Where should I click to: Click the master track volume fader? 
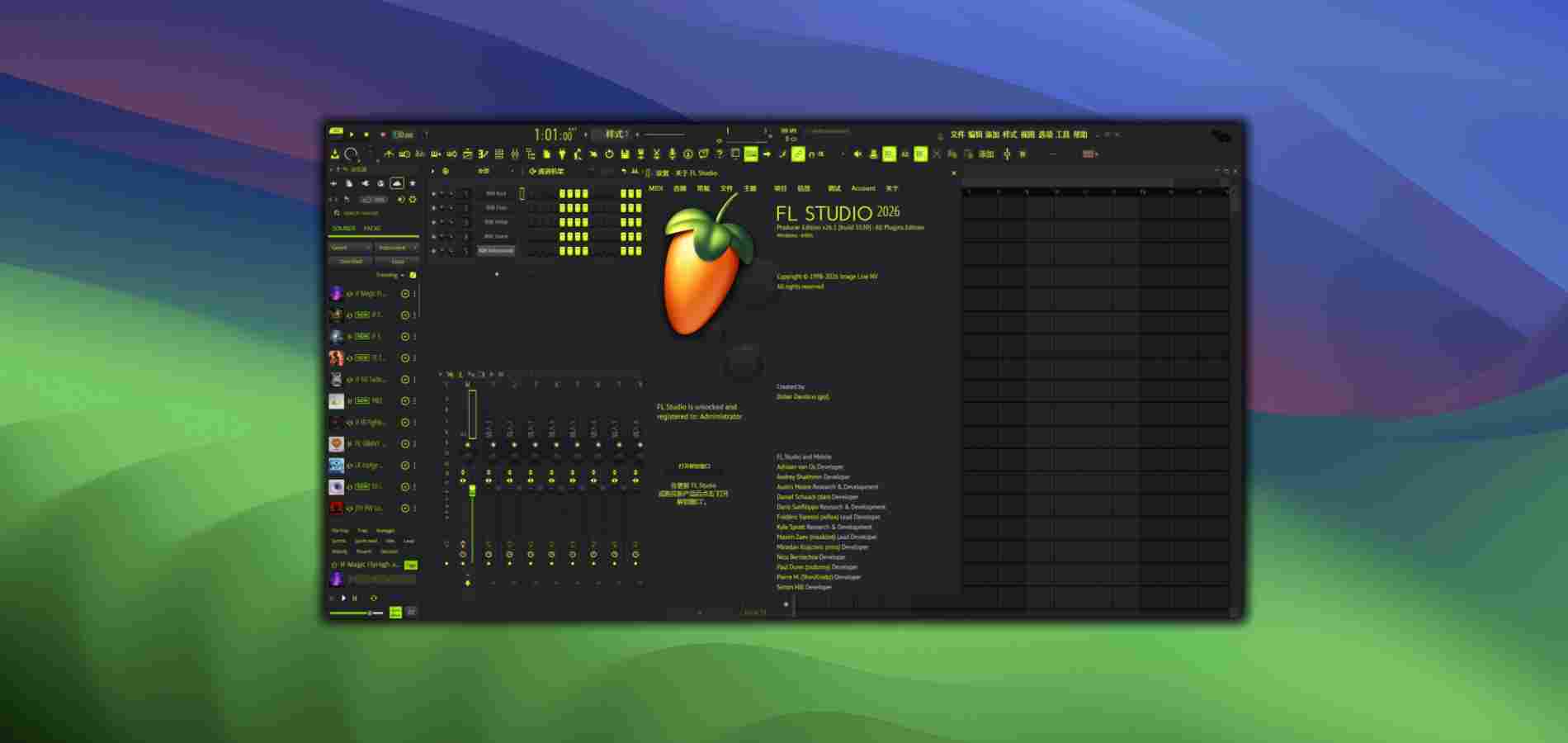[472, 490]
